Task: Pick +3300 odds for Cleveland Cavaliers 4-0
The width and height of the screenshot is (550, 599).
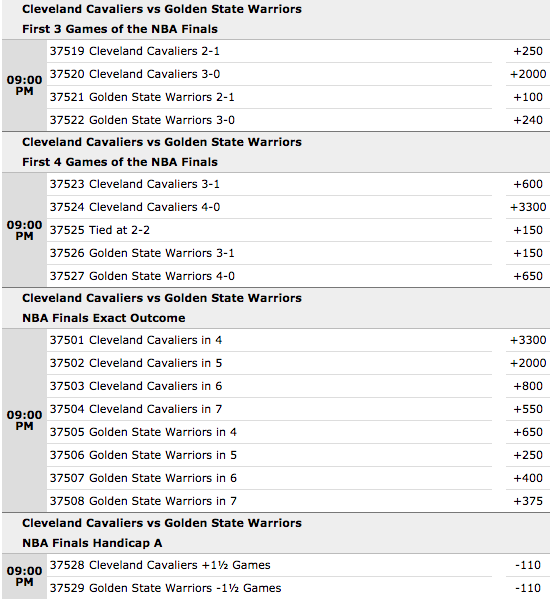Action: [528, 207]
